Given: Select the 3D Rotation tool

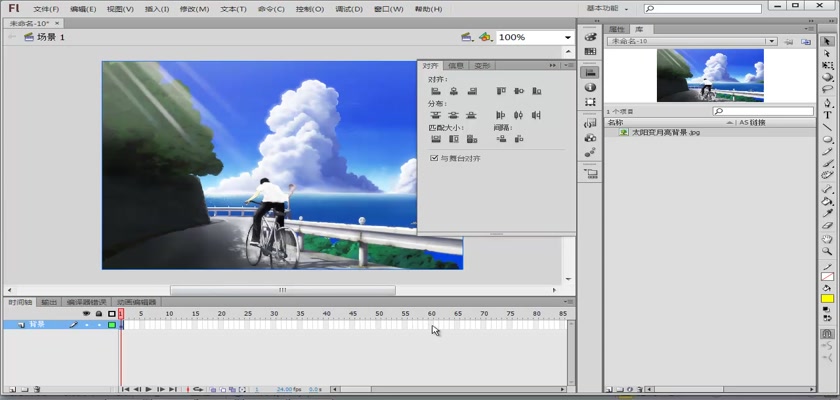Looking at the screenshot, I should click(x=827, y=77).
